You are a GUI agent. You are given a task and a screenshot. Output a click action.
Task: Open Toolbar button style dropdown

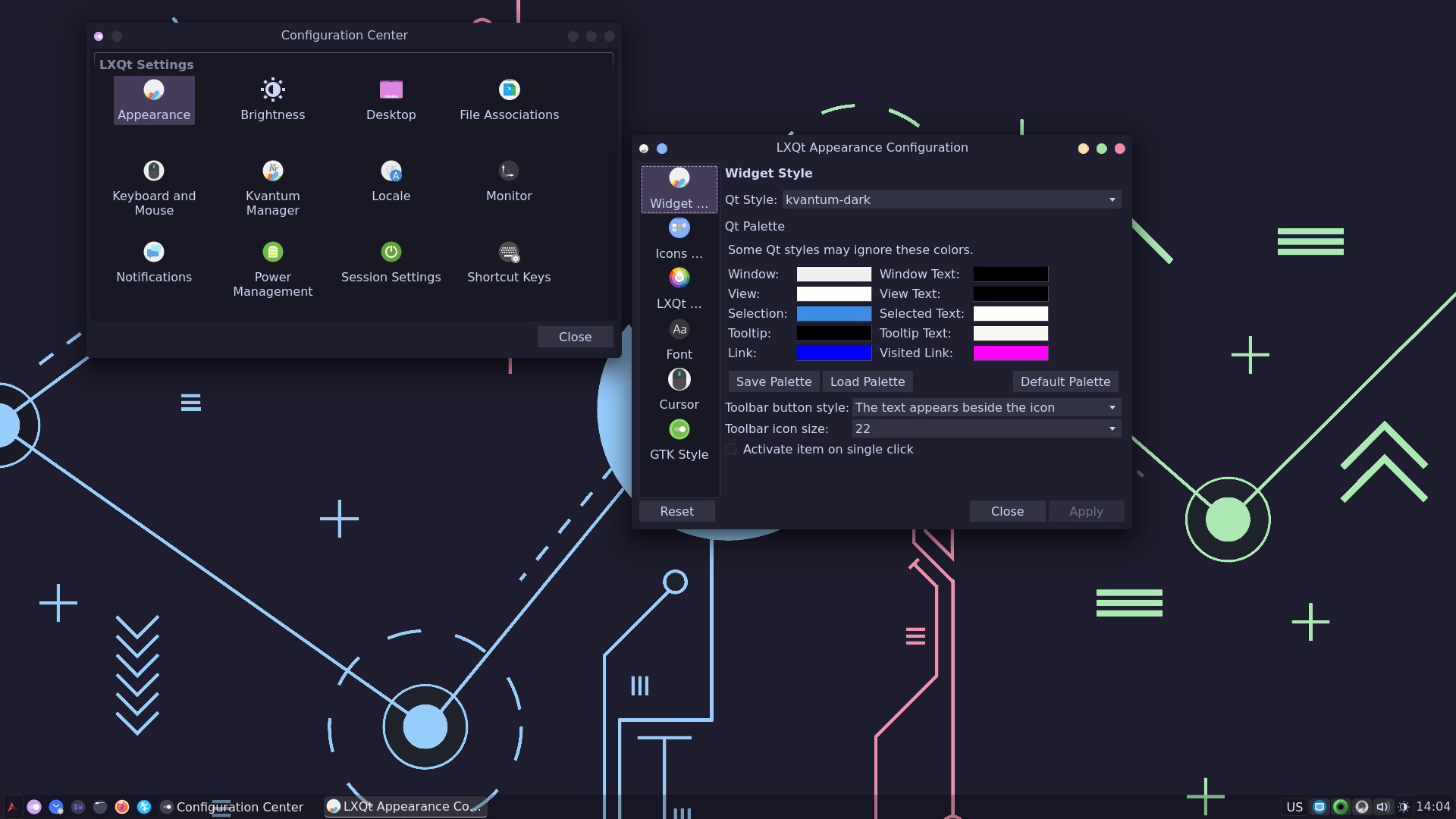(987, 407)
